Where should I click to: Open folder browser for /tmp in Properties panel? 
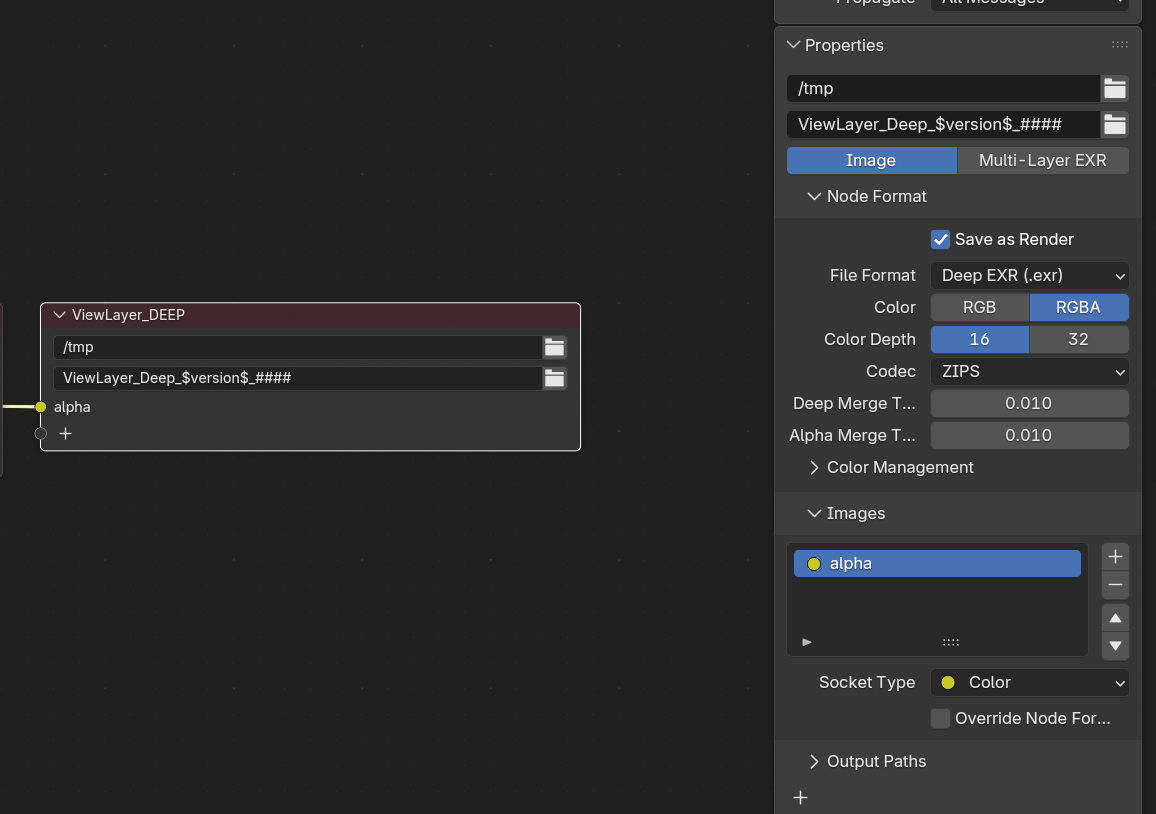point(1114,88)
